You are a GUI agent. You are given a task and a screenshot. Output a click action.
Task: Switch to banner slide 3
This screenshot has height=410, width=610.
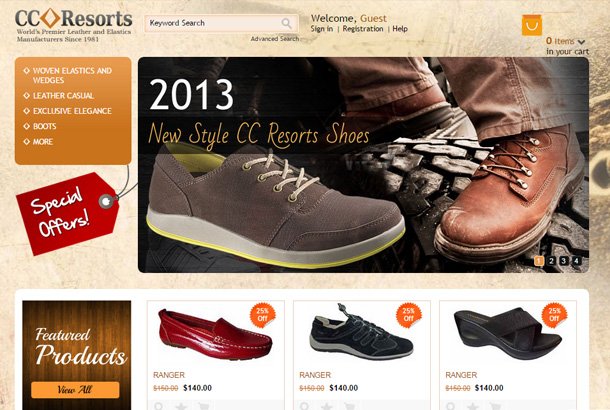(x=564, y=261)
